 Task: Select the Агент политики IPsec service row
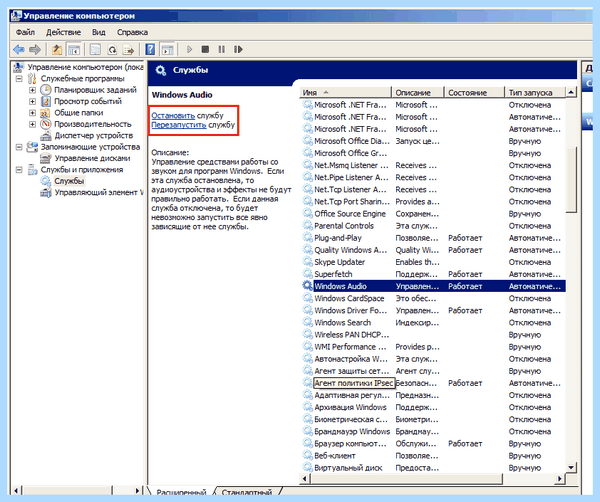pos(434,383)
